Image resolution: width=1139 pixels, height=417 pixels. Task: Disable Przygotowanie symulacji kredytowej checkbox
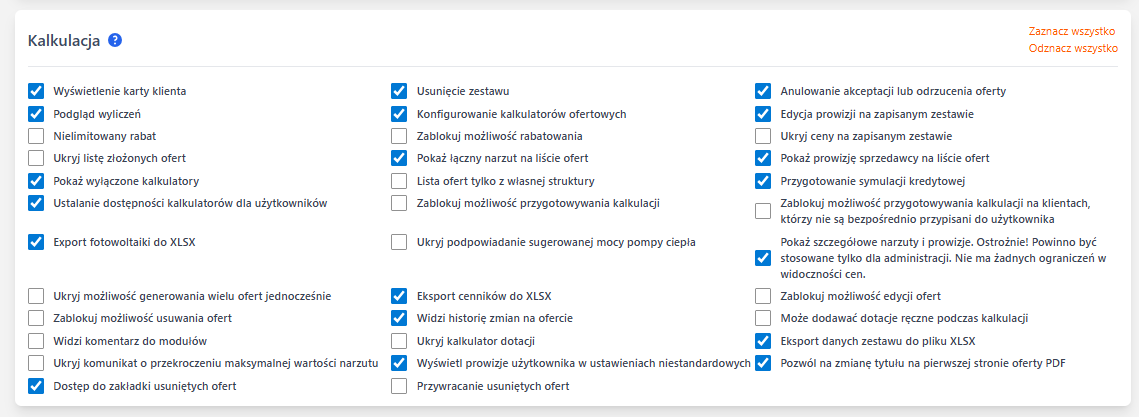tap(763, 181)
